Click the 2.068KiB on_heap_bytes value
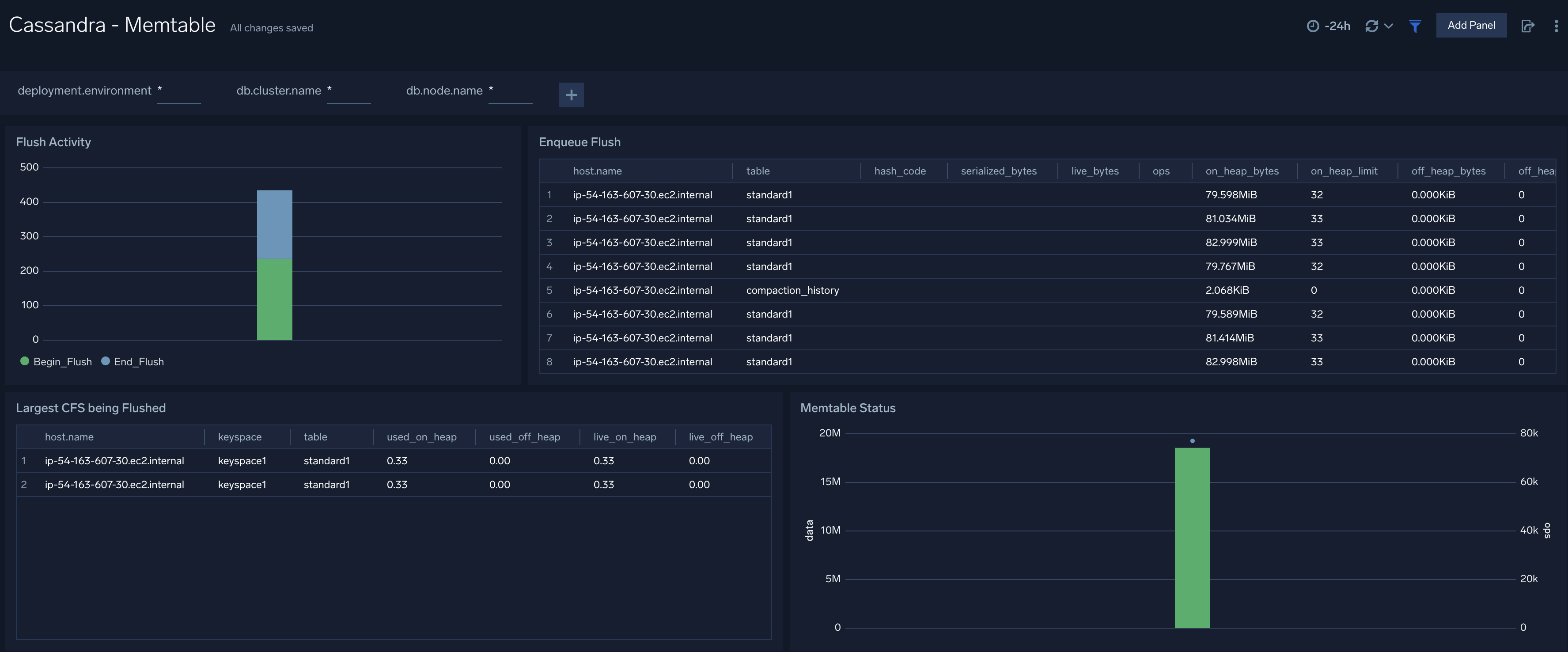This screenshot has height=652, width=1568. [x=1227, y=290]
